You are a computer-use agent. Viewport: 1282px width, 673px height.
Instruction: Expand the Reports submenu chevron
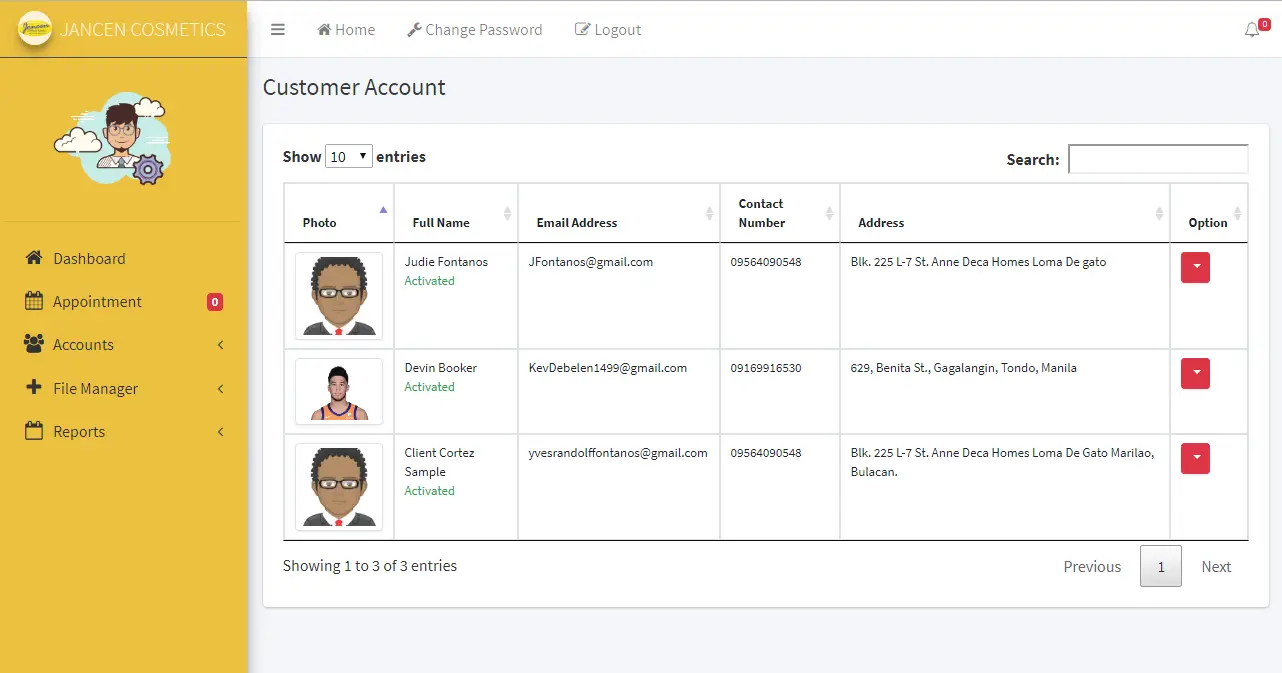(x=220, y=432)
